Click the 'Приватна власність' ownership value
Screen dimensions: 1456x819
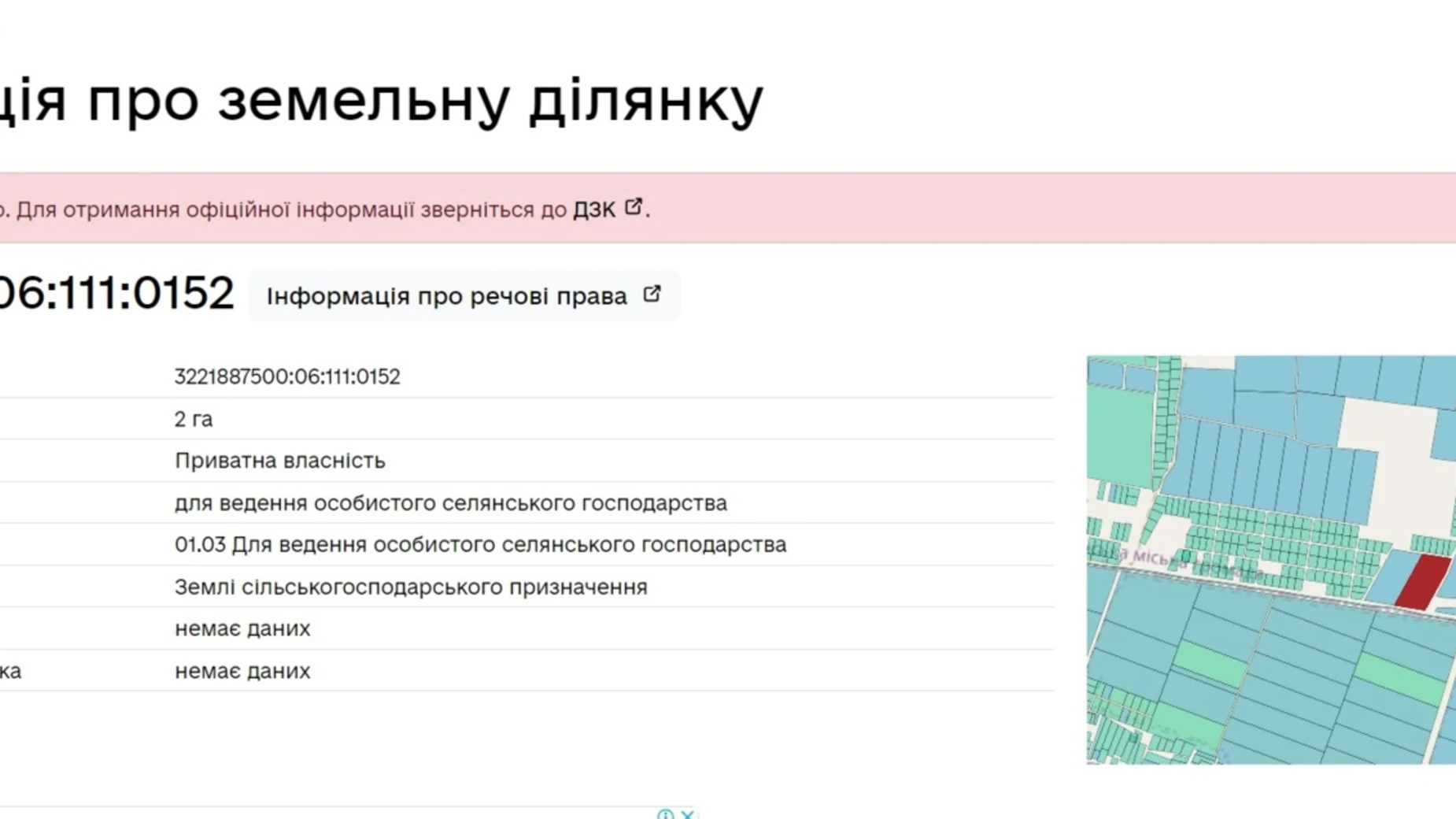279,461
